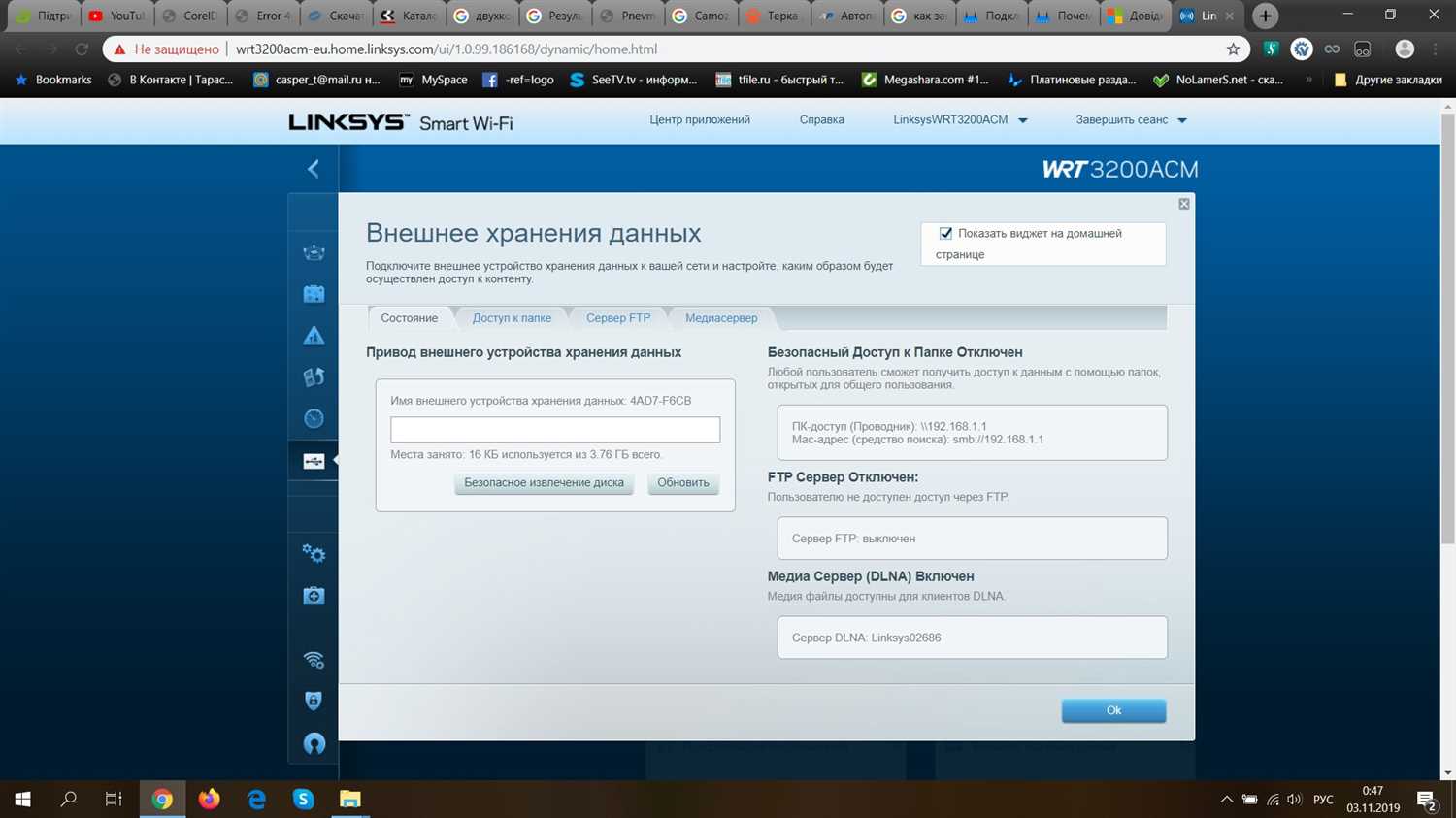This screenshot has width=1456, height=818.
Task: Switch to the 'Сервер FTP' tab
Action: (618, 318)
